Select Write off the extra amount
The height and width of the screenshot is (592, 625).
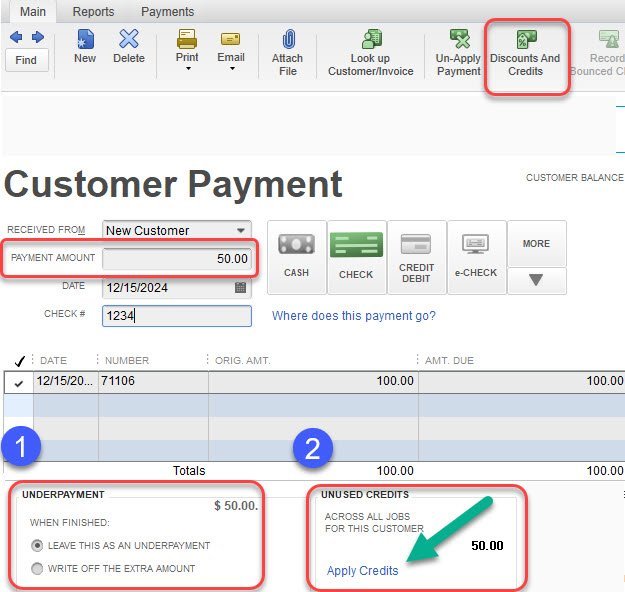[38, 568]
